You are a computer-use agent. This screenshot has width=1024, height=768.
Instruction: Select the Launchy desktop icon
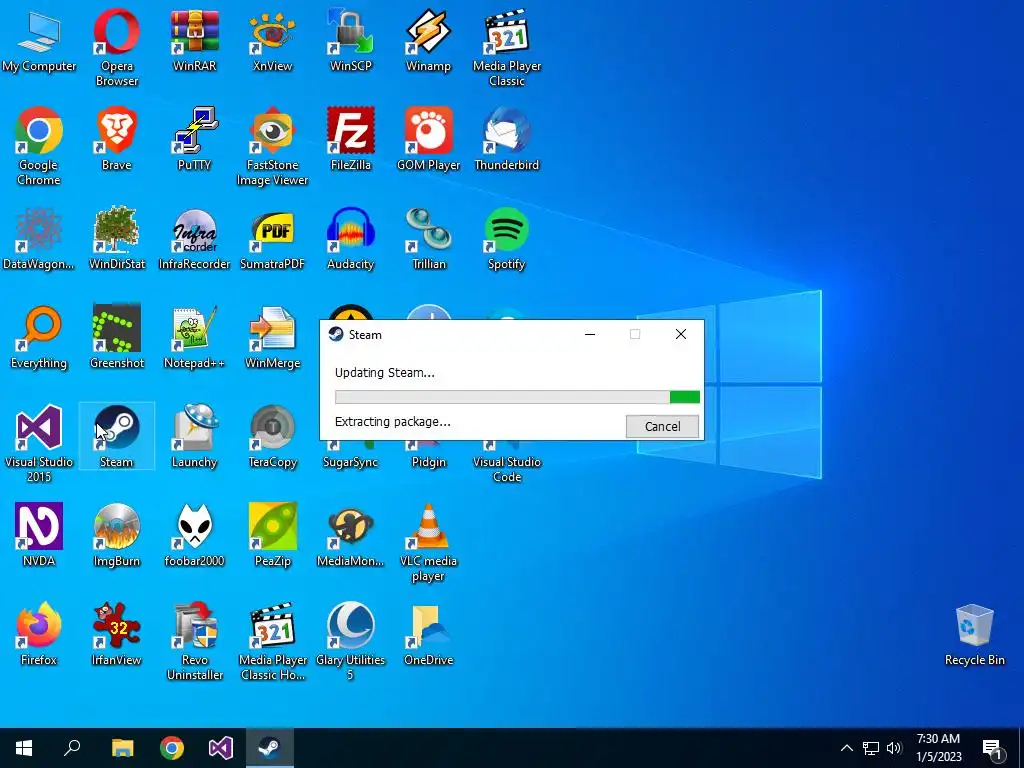pos(195,436)
